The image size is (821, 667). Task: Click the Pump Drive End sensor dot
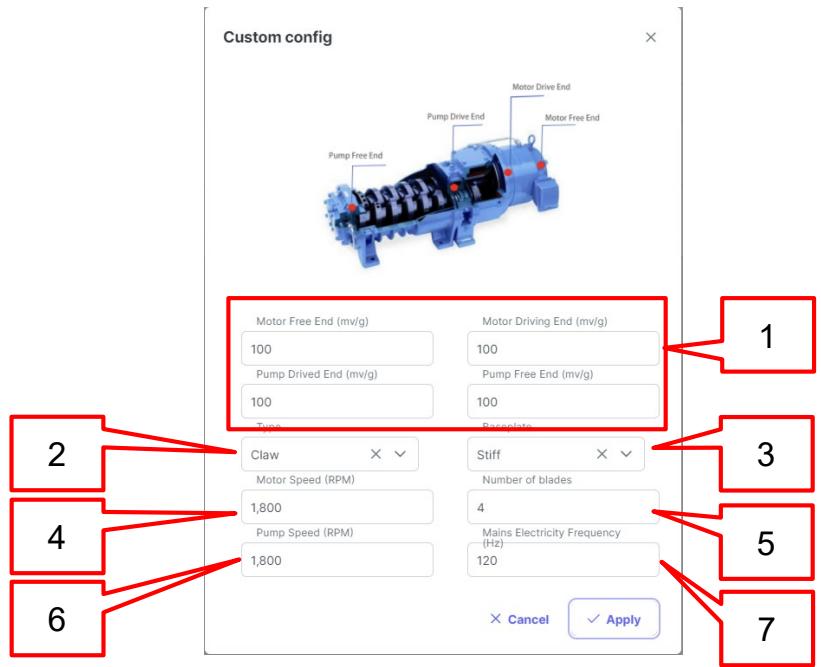(x=454, y=187)
